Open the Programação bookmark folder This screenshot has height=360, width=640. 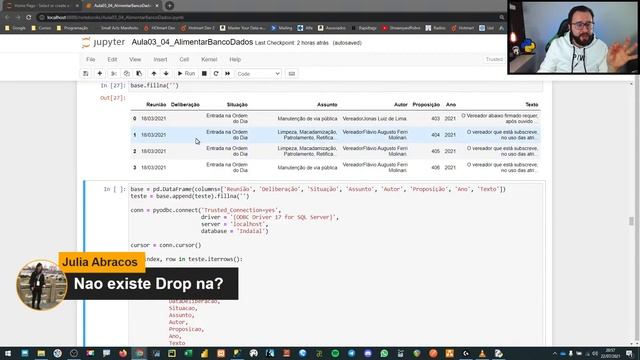tap(72, 28)
